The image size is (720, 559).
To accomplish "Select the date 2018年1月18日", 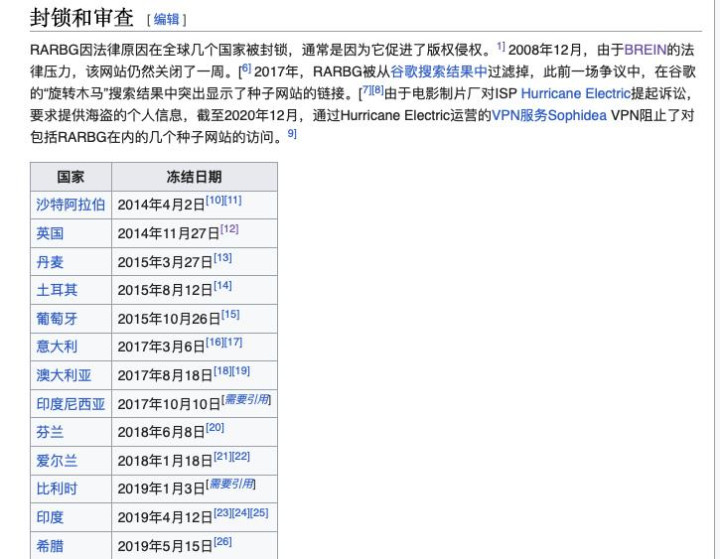I will [165, 460].
